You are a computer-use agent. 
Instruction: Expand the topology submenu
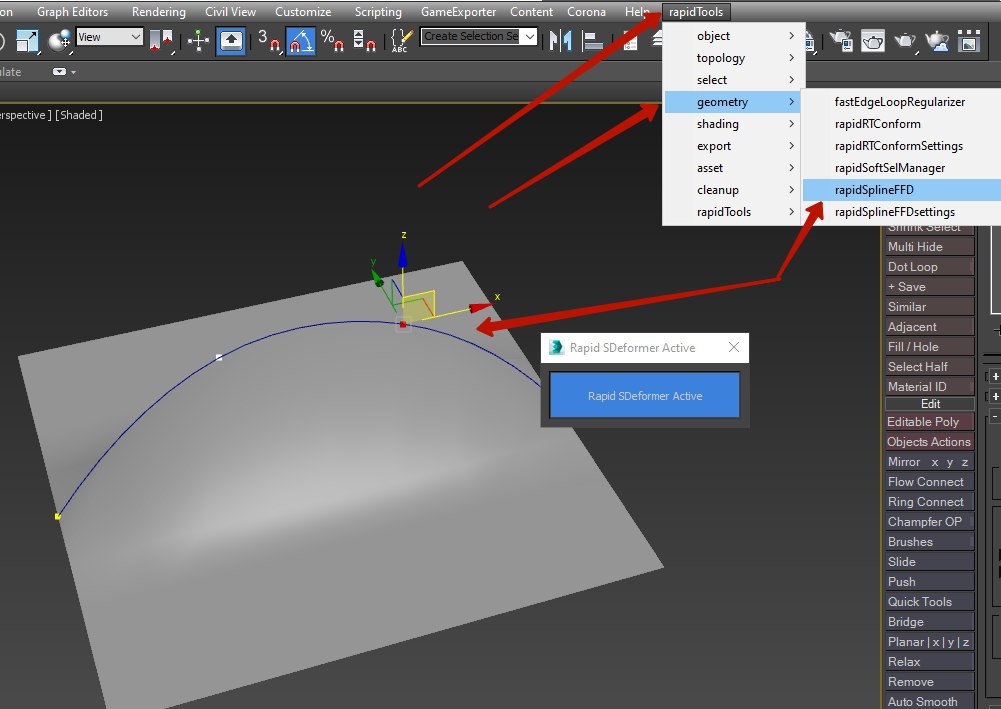coord(734,58)
